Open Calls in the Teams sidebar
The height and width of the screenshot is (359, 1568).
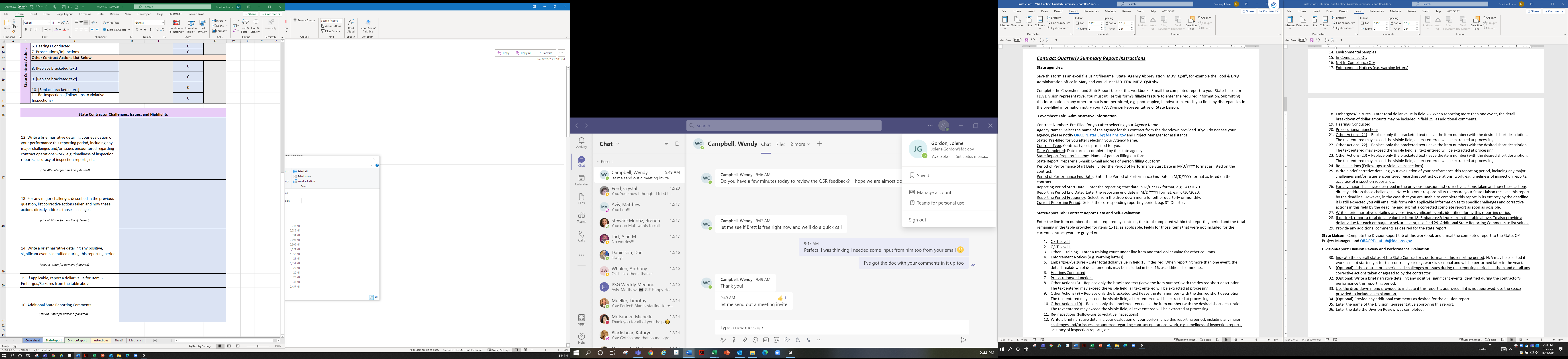(x=581, y=236)
